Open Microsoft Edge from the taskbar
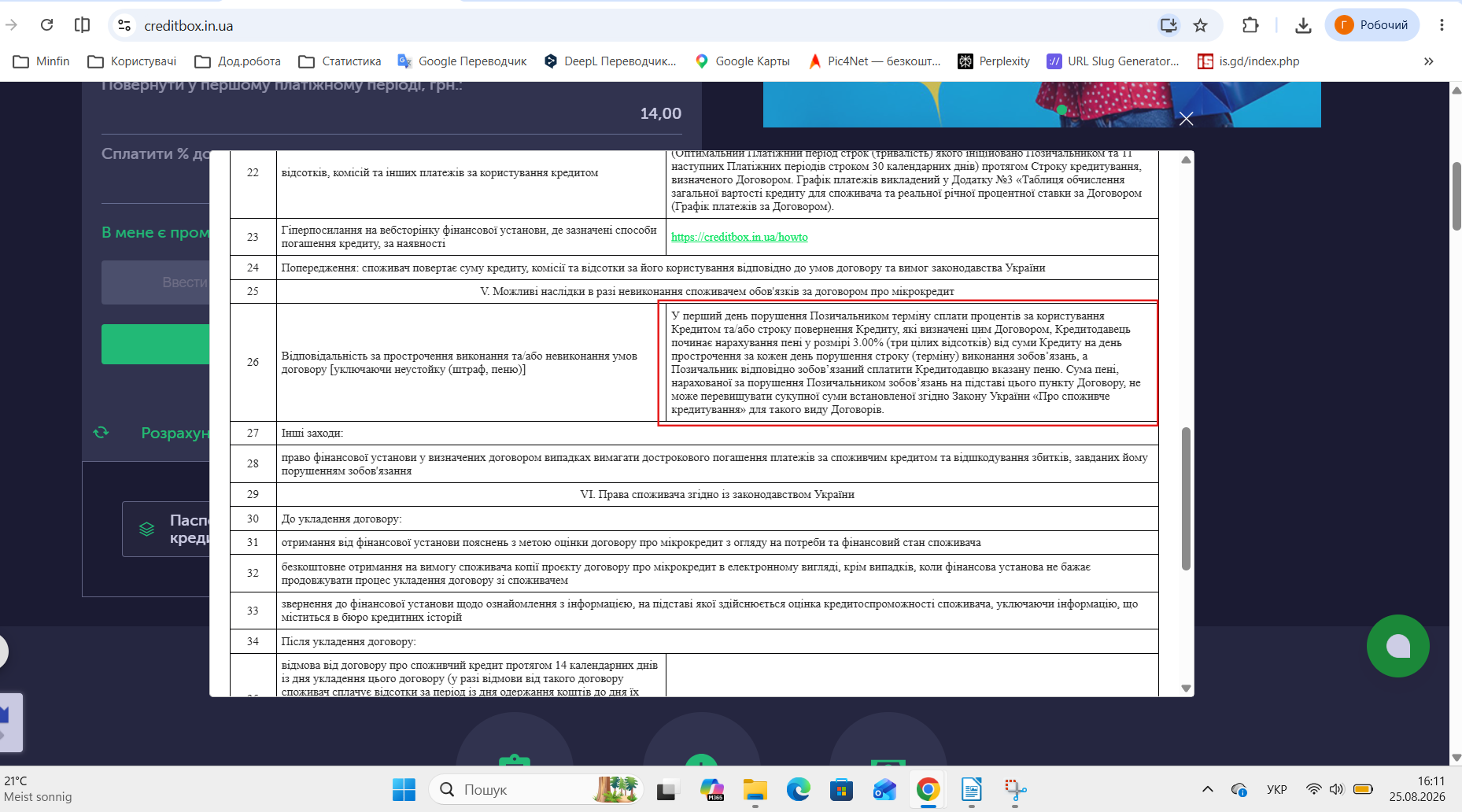 pos(799,789)
